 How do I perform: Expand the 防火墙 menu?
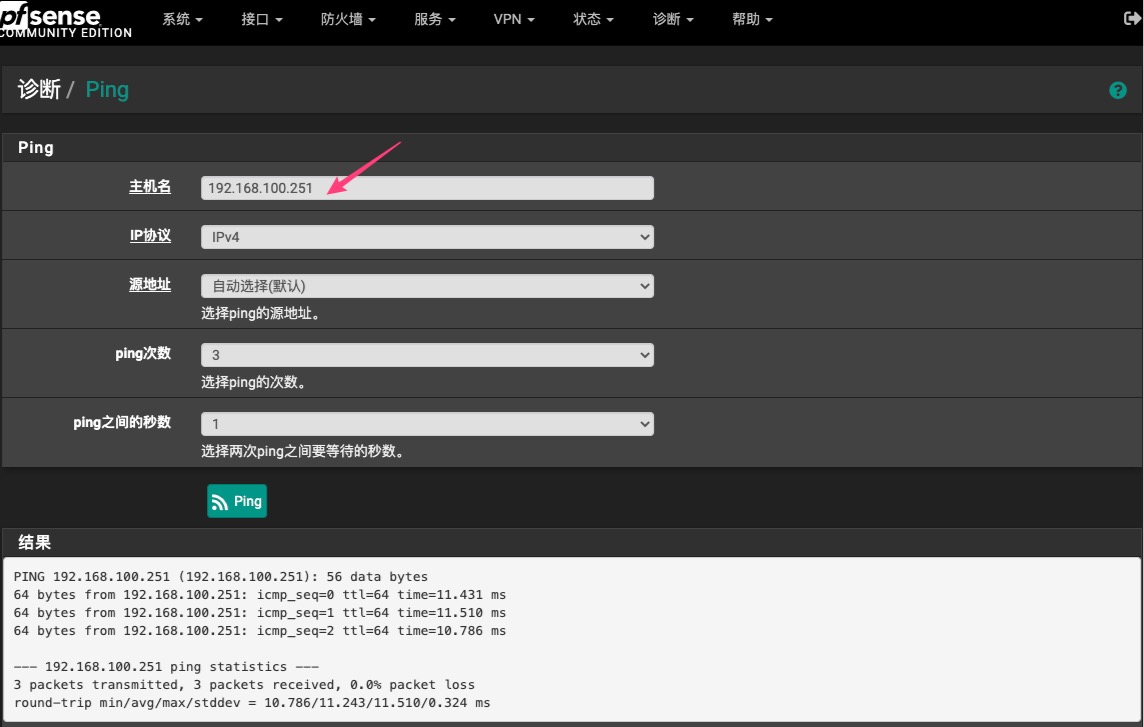pos(348,20)
